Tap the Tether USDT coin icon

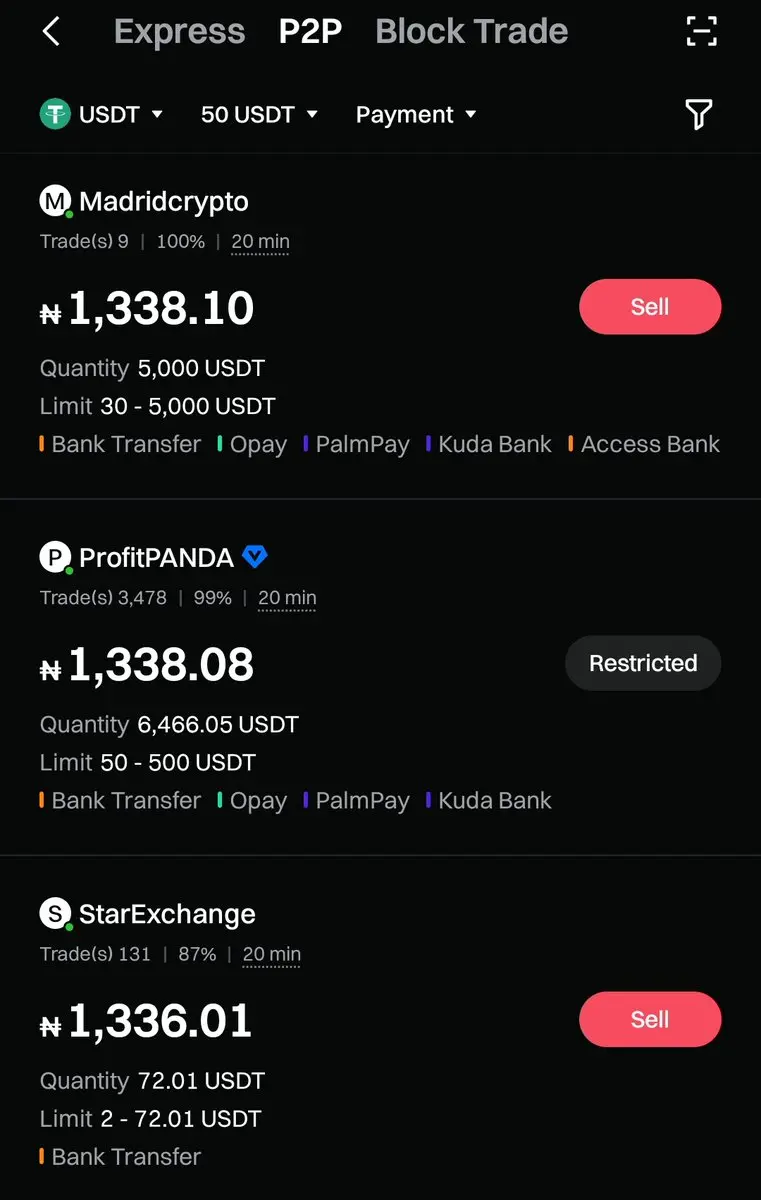coord(55,114)
